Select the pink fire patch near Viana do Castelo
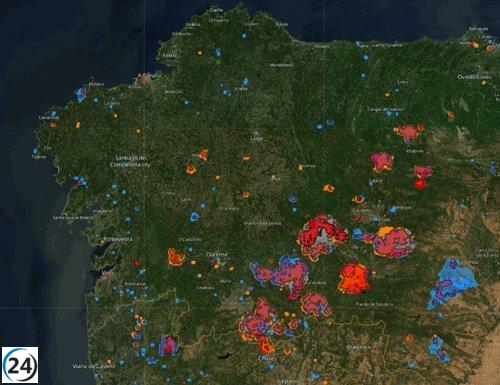The height and width of the screenshot is (385, 500). pyautogui.click(x=169, y=345)
